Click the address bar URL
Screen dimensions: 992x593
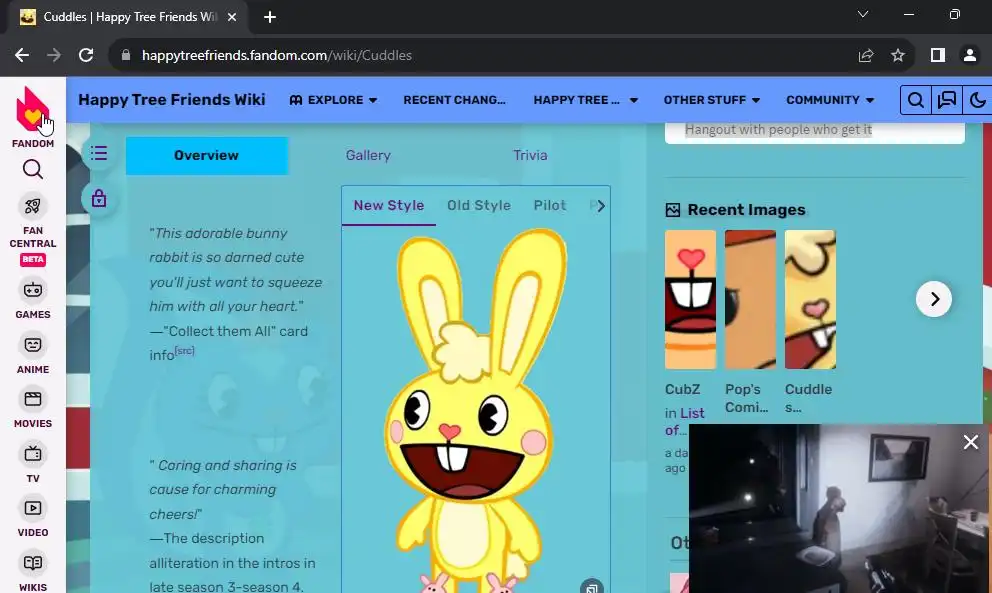click(276, 55)
